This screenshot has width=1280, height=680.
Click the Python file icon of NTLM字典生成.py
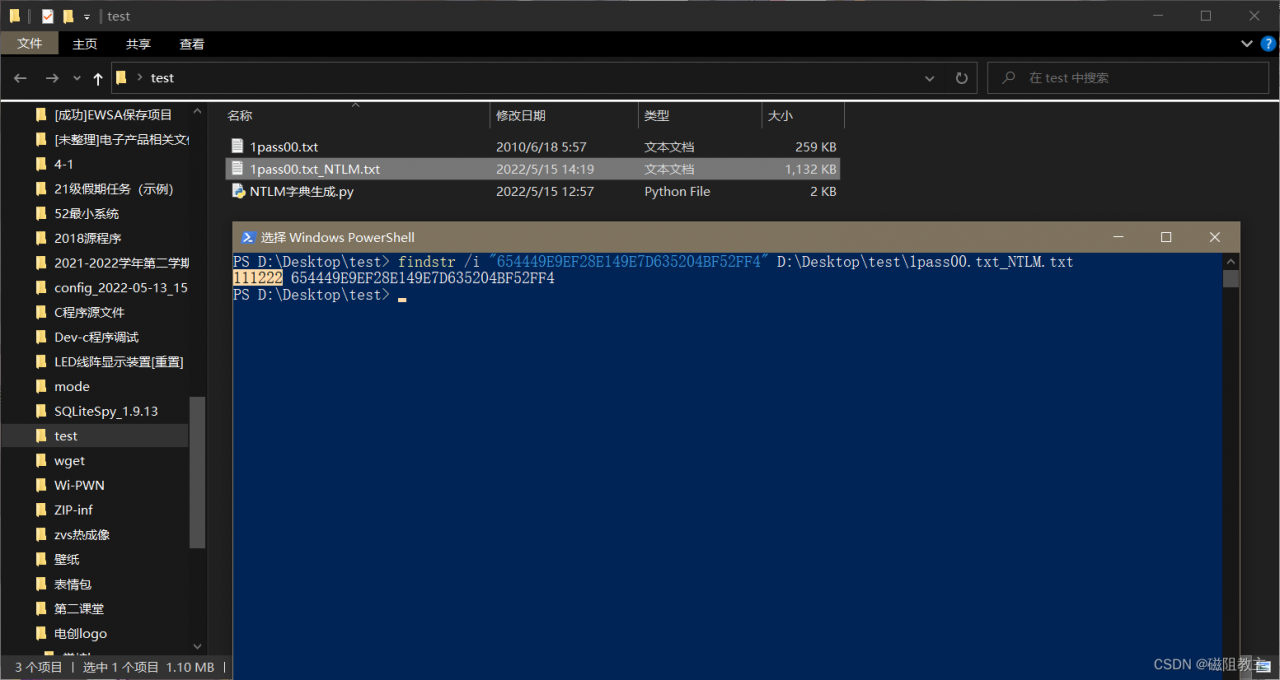click(238, 191)
